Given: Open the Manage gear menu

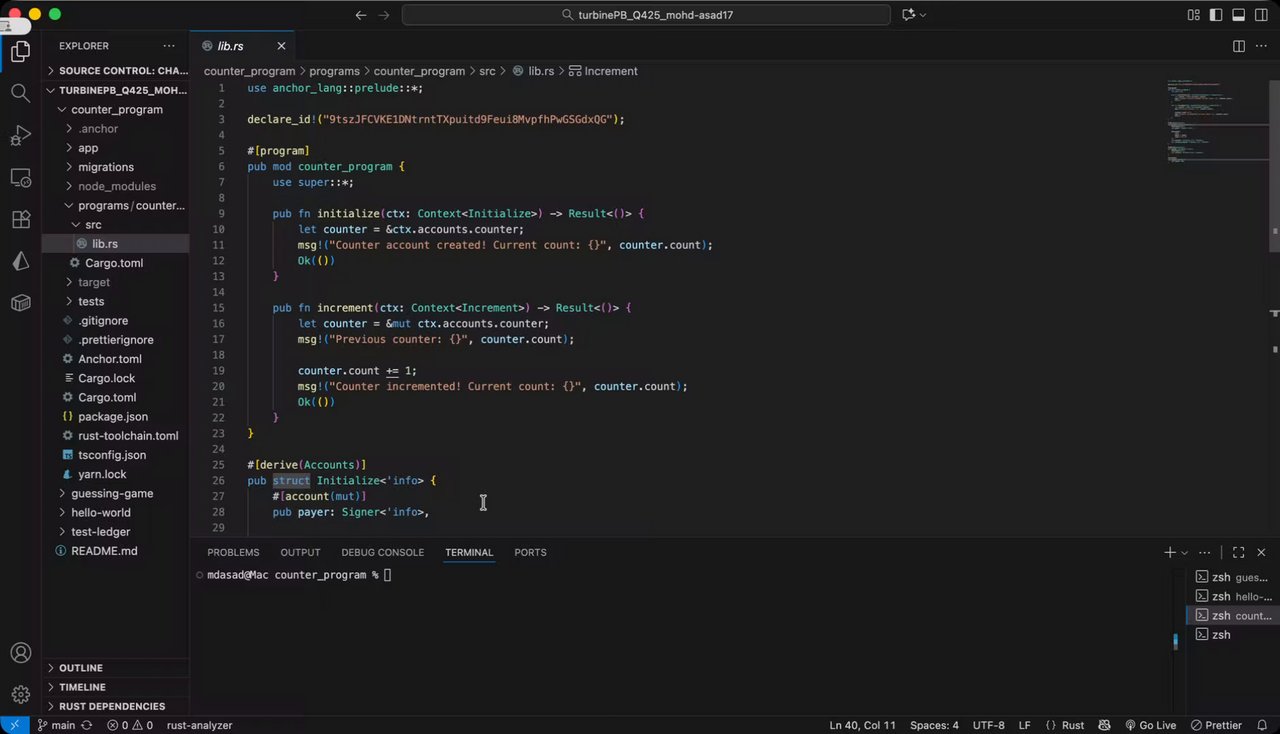Looking at the screenshot, I should pos(20,694).
